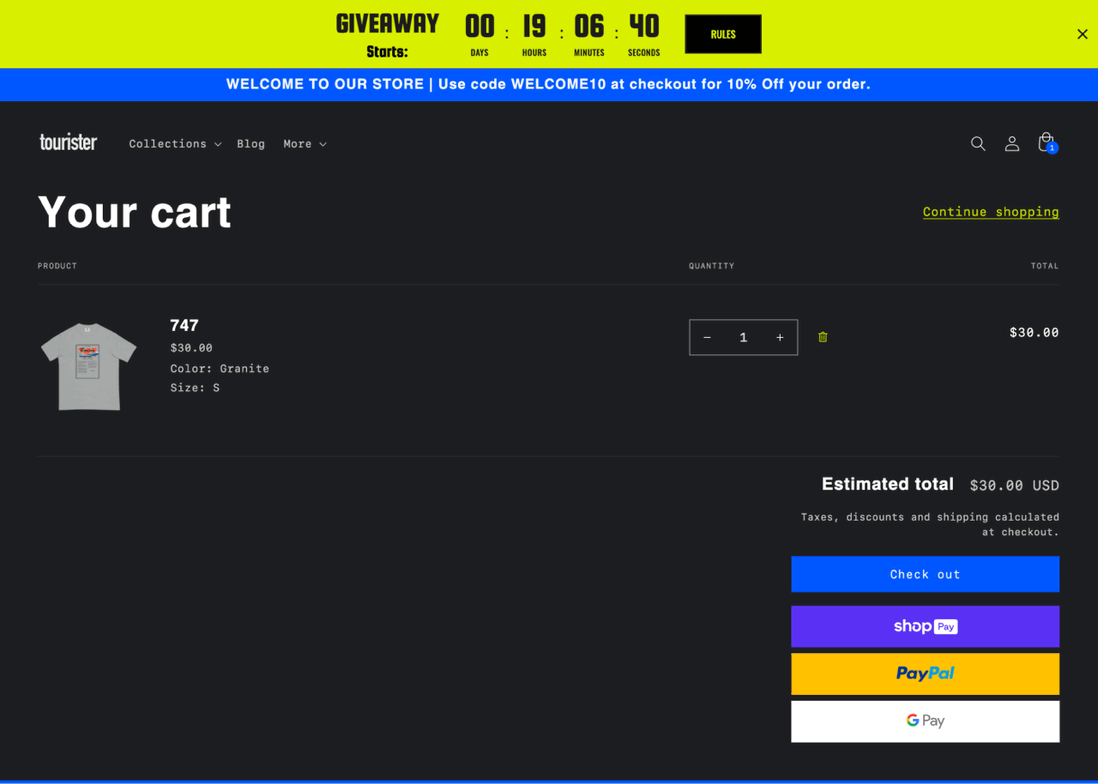The width and height of the screenshot is (1098, 784).
Task: Select the PRODUCT column header
Action: click(x=57, y=266)
